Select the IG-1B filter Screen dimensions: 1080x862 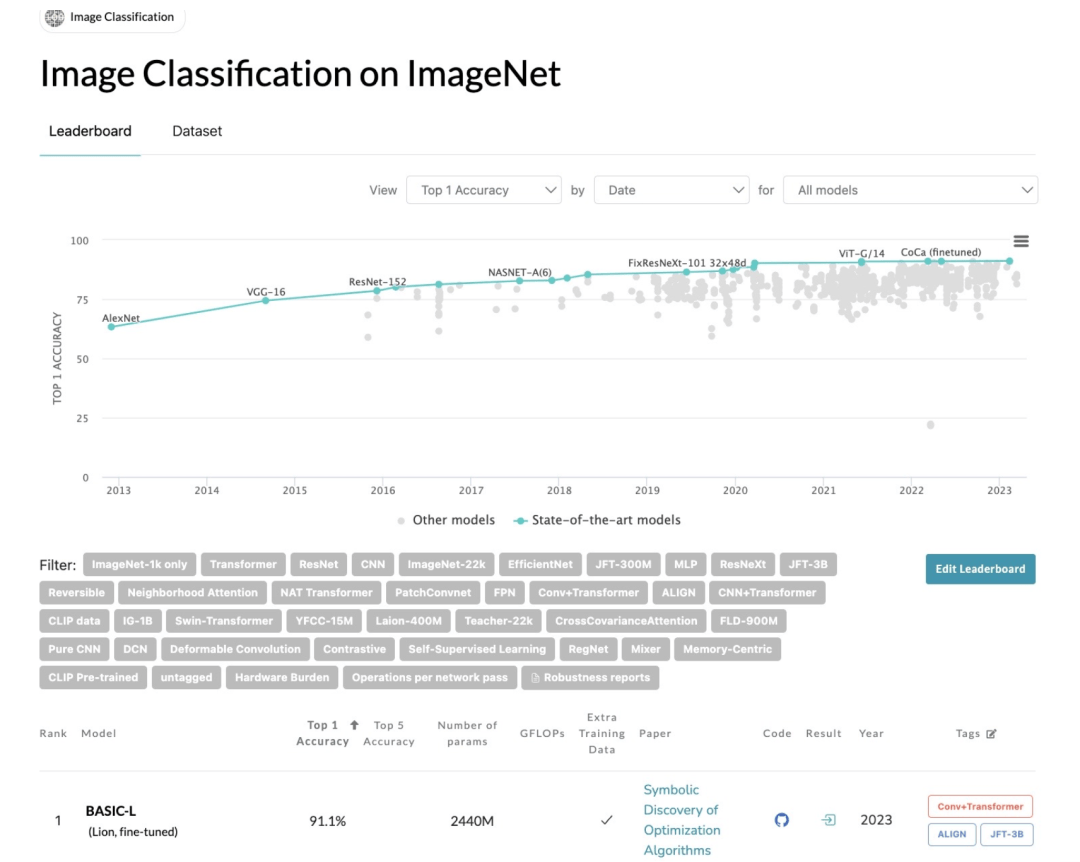point(138,621)
